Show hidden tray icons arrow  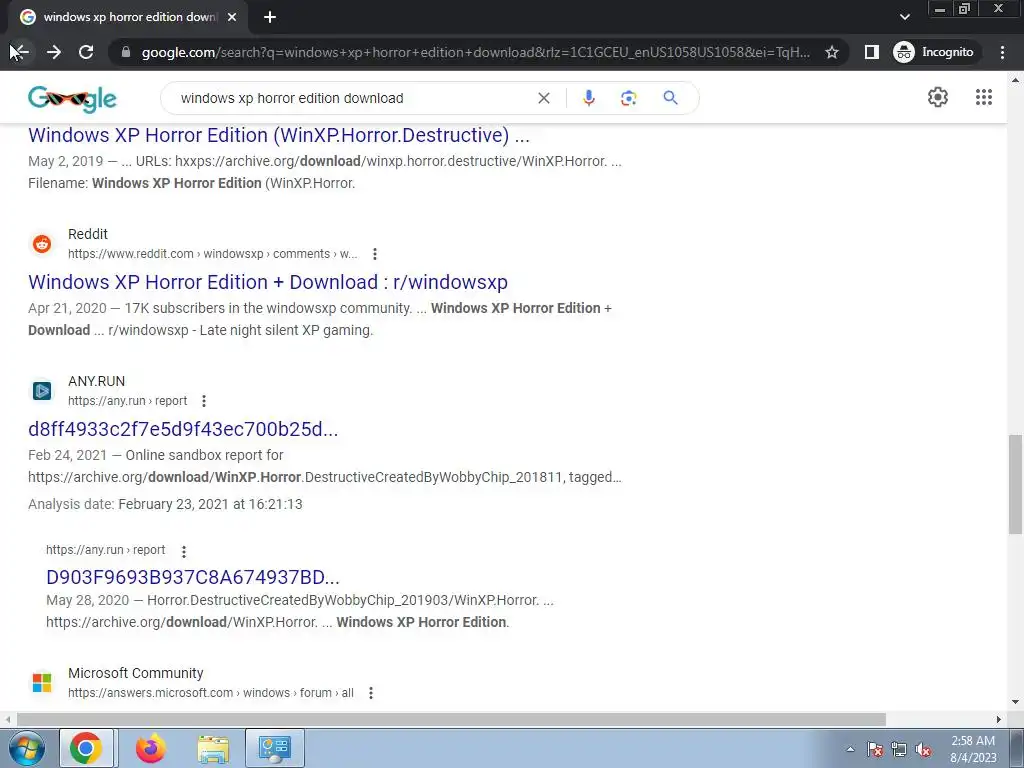point(850,749)
